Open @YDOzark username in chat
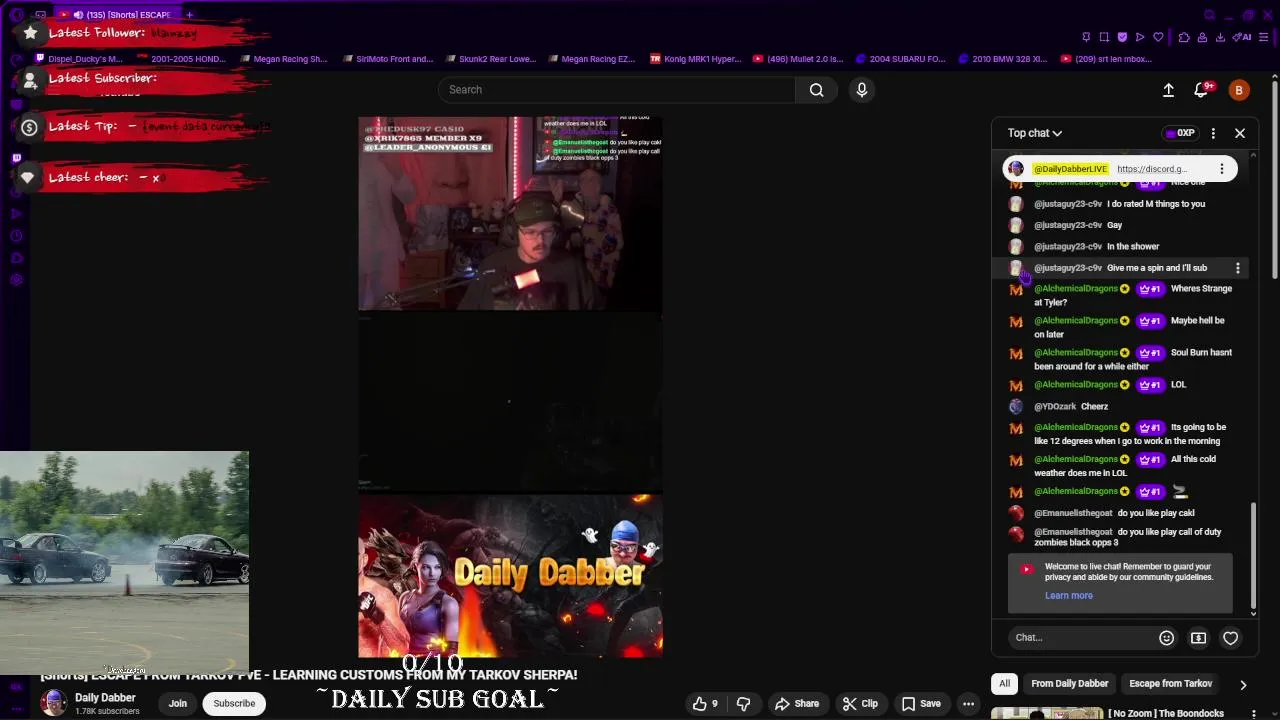Viewport: 1280px width, 720px height. 1054,407
